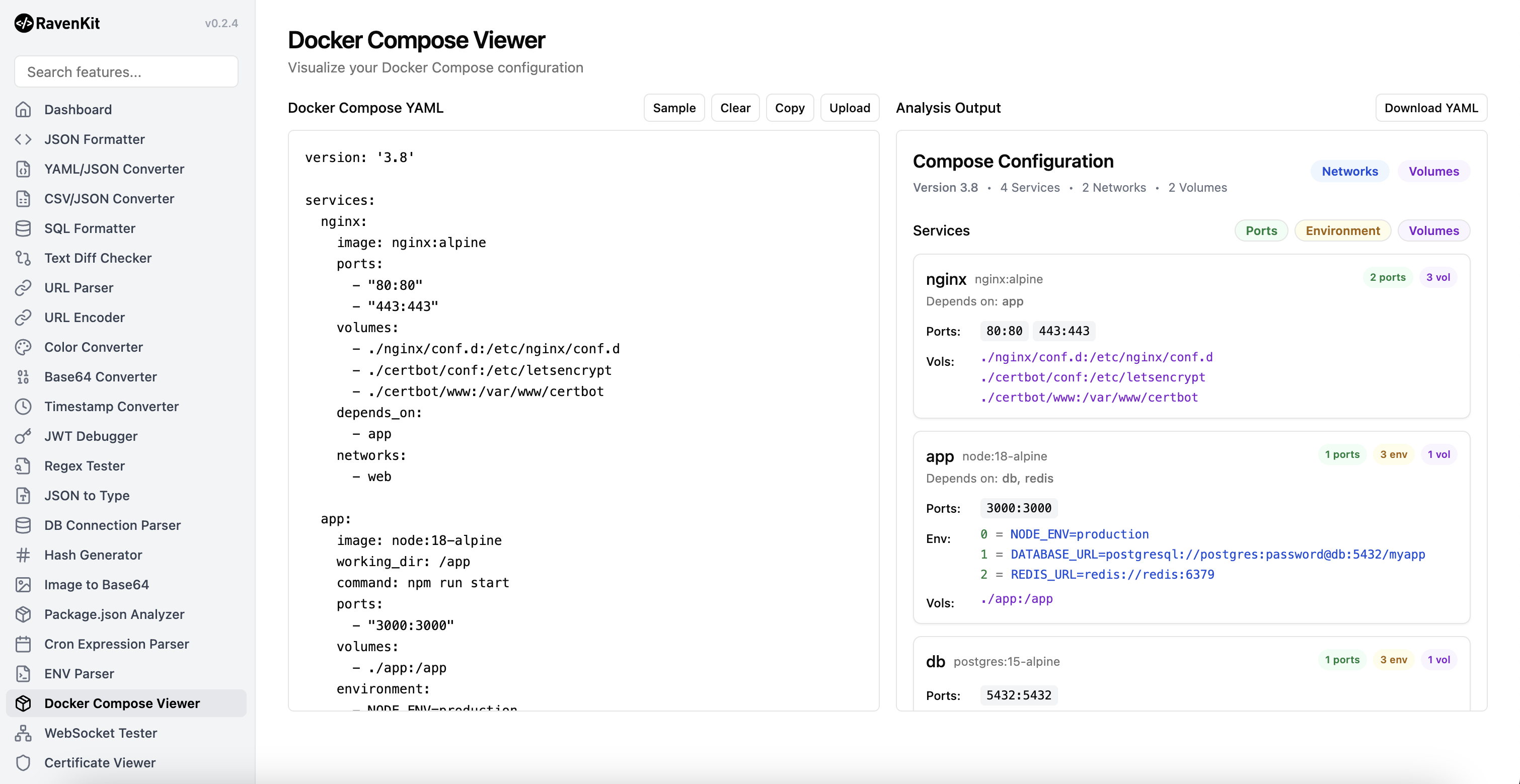Screen dimensions: 1520x784
Task: Toggle the Networks pill in Compose Configuration
Action: tap(1349, 171)
